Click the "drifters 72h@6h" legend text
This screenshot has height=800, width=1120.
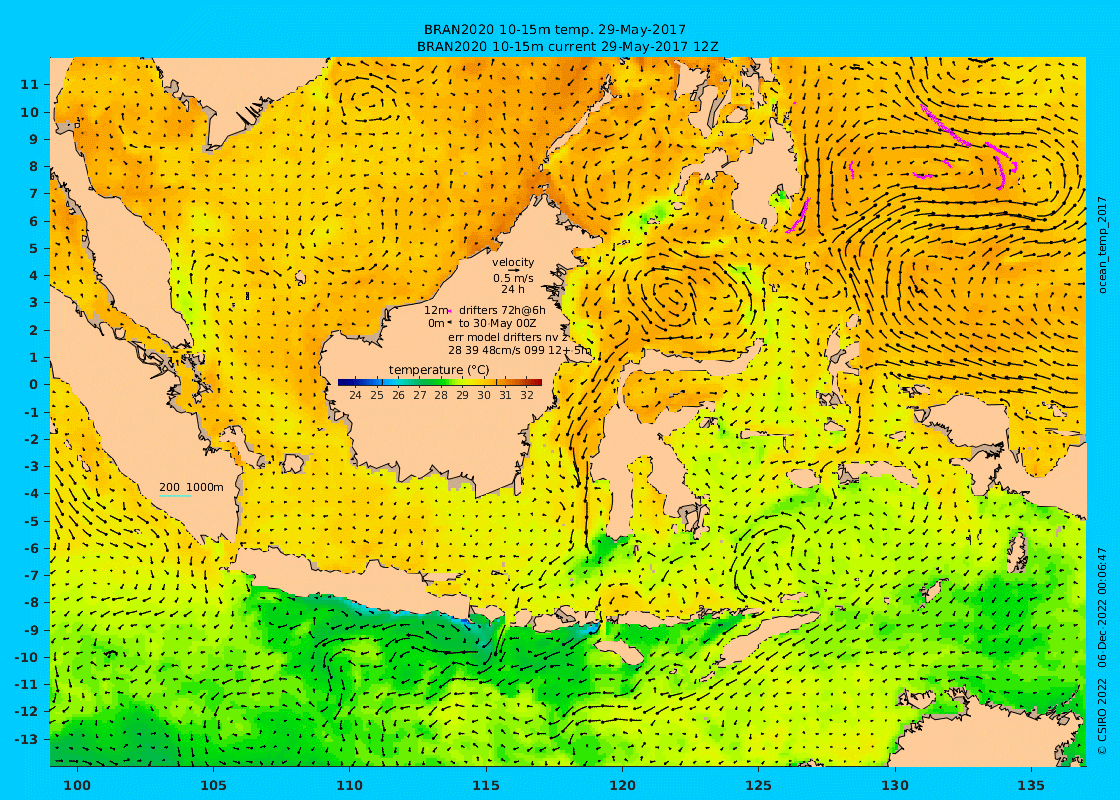point(502,310)
